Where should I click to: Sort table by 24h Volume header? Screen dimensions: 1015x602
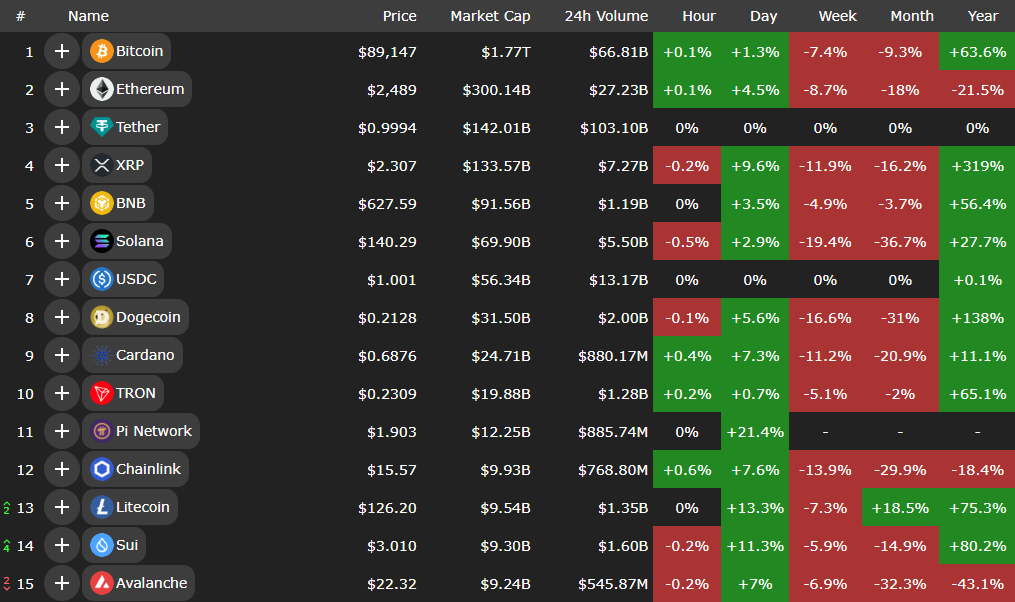[606, 16]
